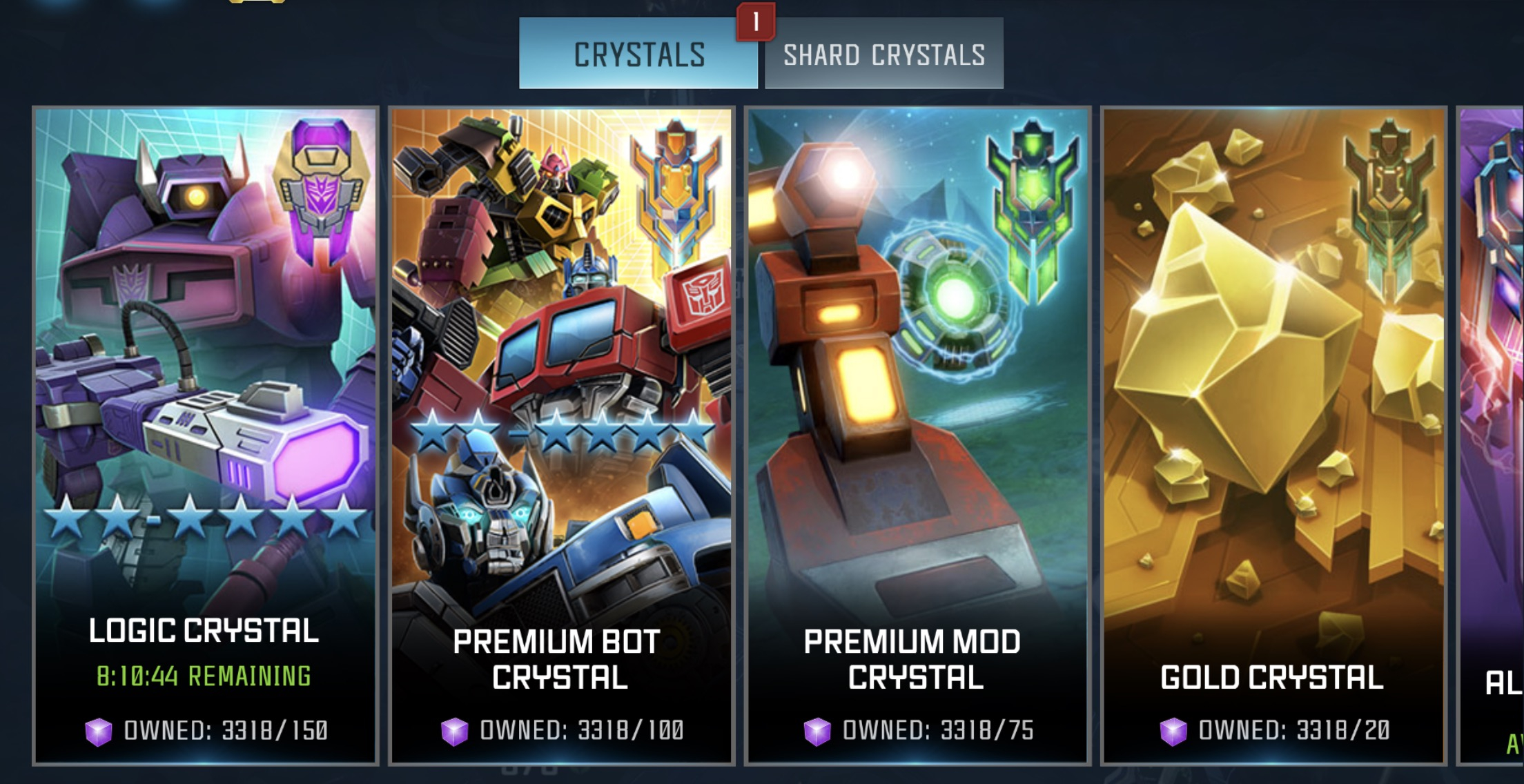Open the Premium Mod Crystal title
1524x784 pixels.
pyautogui.click(x=913, y=659)
